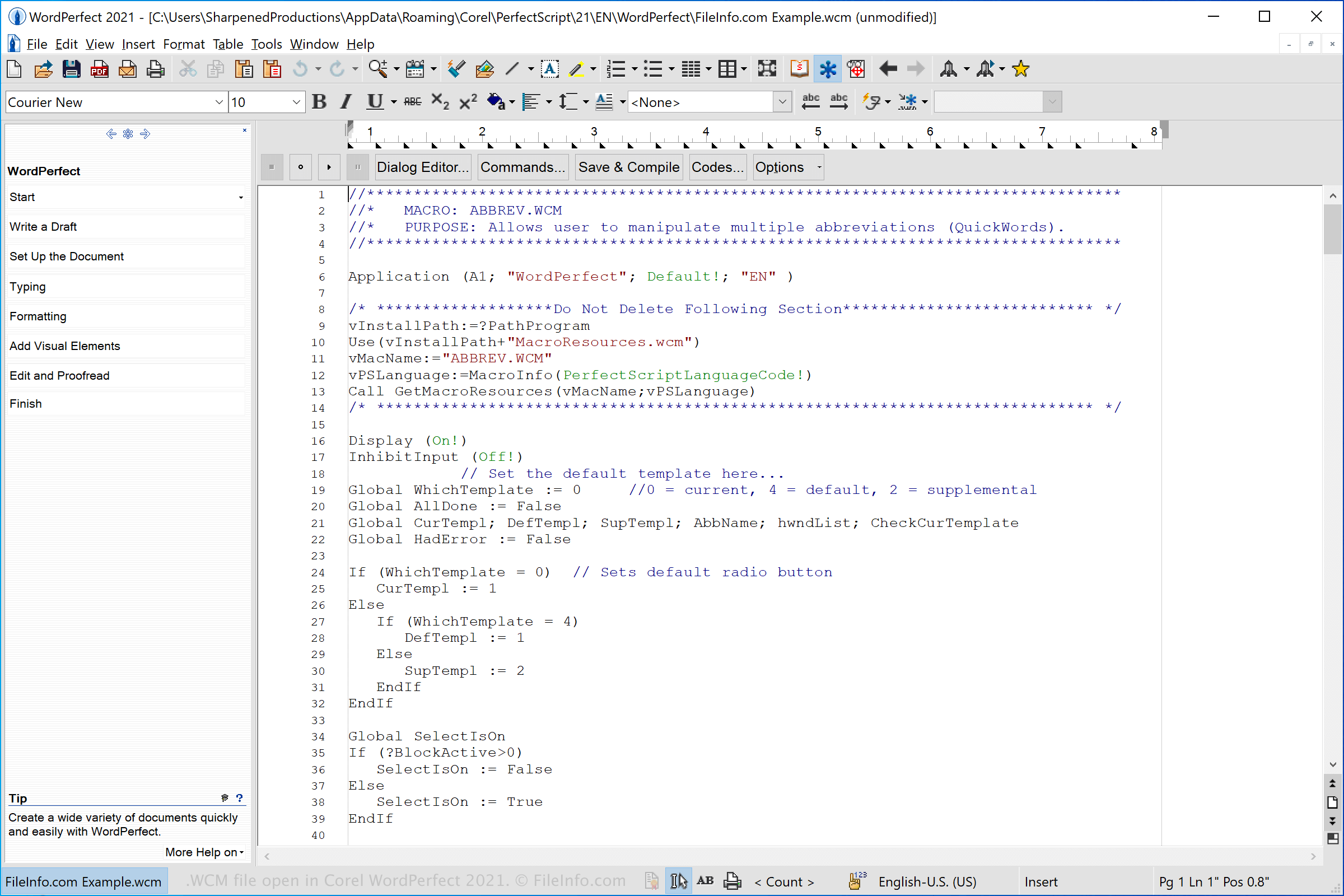Select the Tools menu
The image size is (1344, 896).
265,44
